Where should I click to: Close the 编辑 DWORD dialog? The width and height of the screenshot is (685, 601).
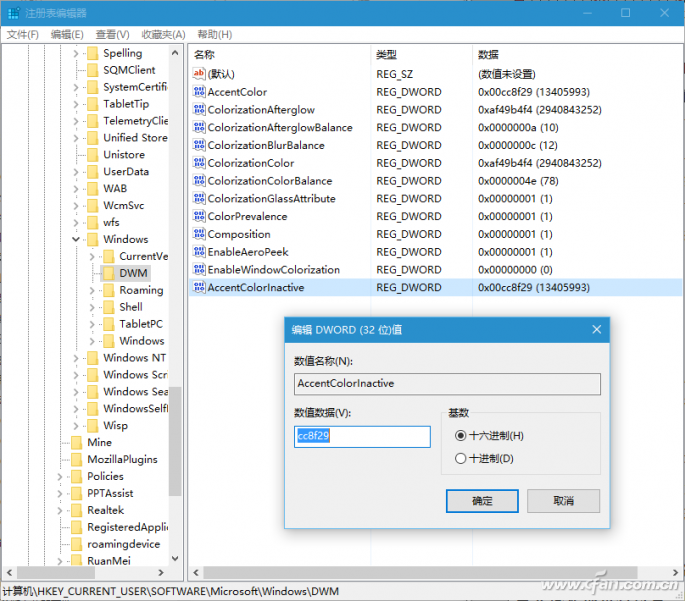(596, 329)
